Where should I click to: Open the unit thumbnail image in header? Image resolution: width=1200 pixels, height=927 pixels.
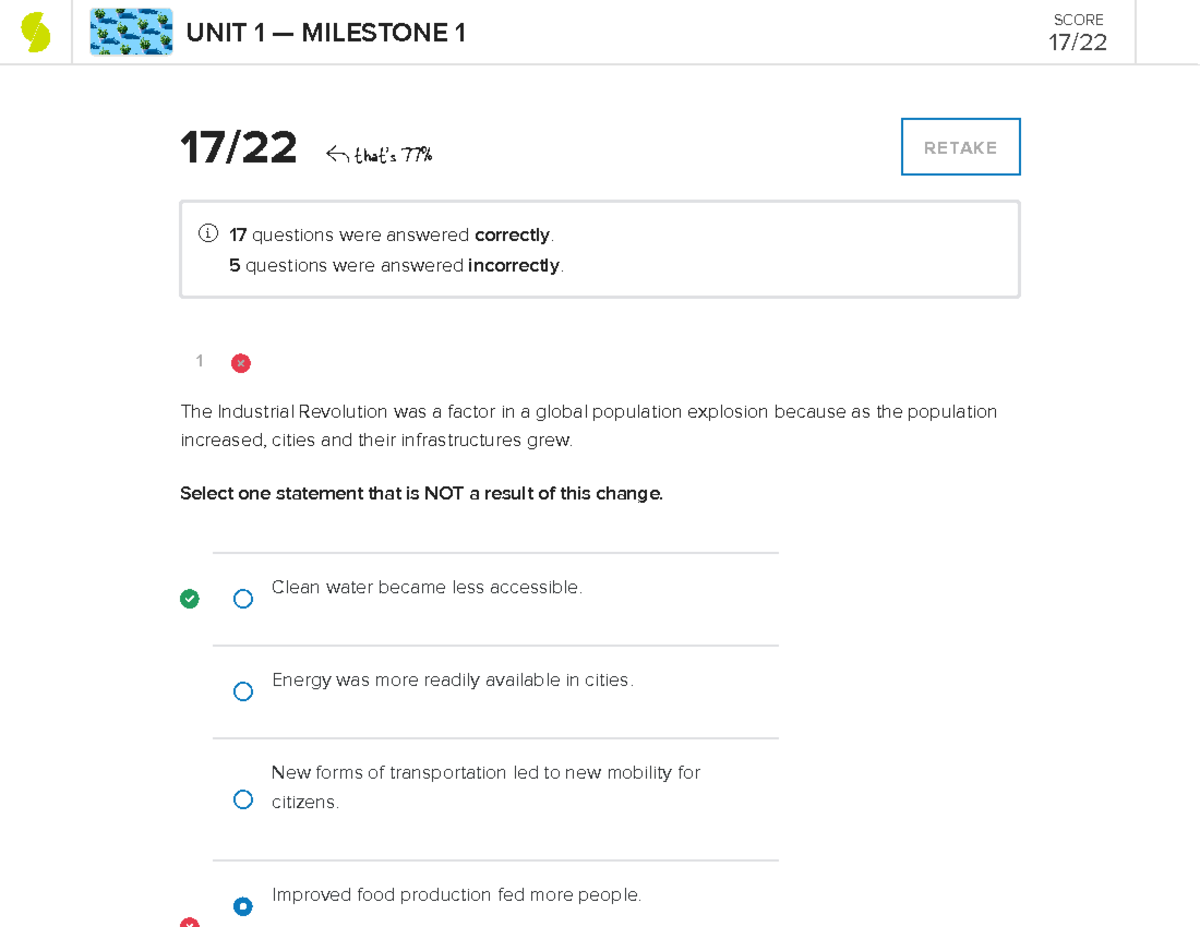click(131, 33)
